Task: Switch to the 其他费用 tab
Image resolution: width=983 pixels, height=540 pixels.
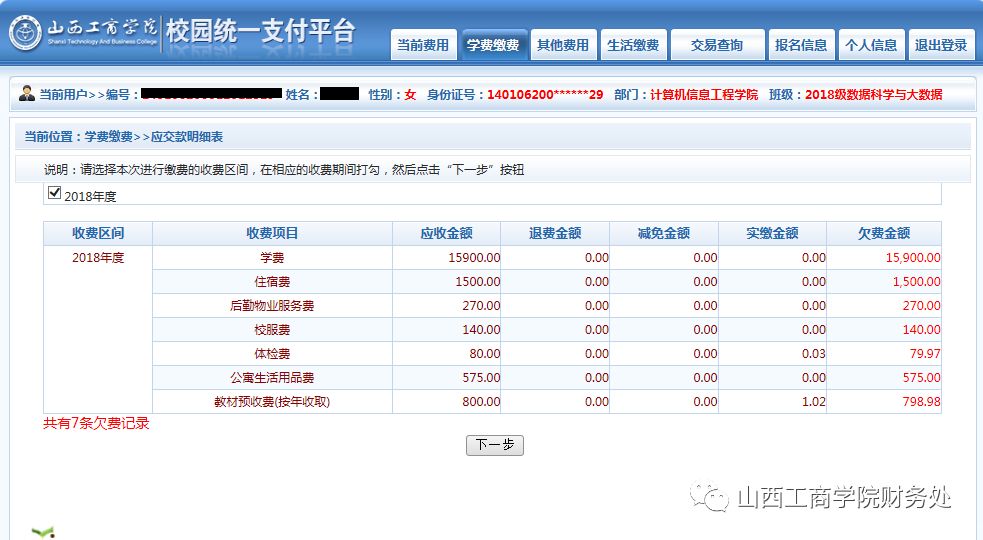Action: pyautogui.click(x=563, y=45)
